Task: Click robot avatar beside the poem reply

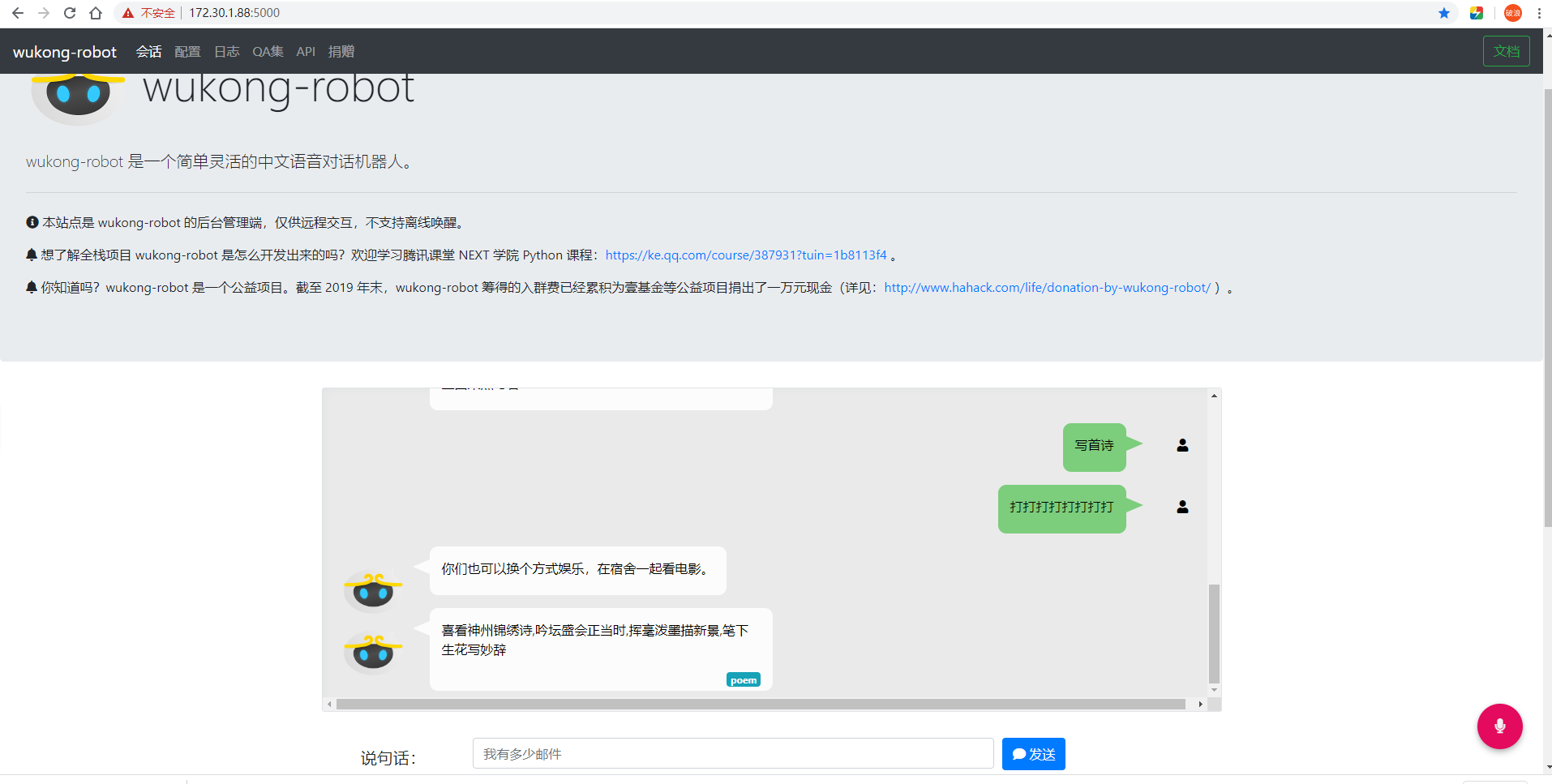Action: (373, 653)
